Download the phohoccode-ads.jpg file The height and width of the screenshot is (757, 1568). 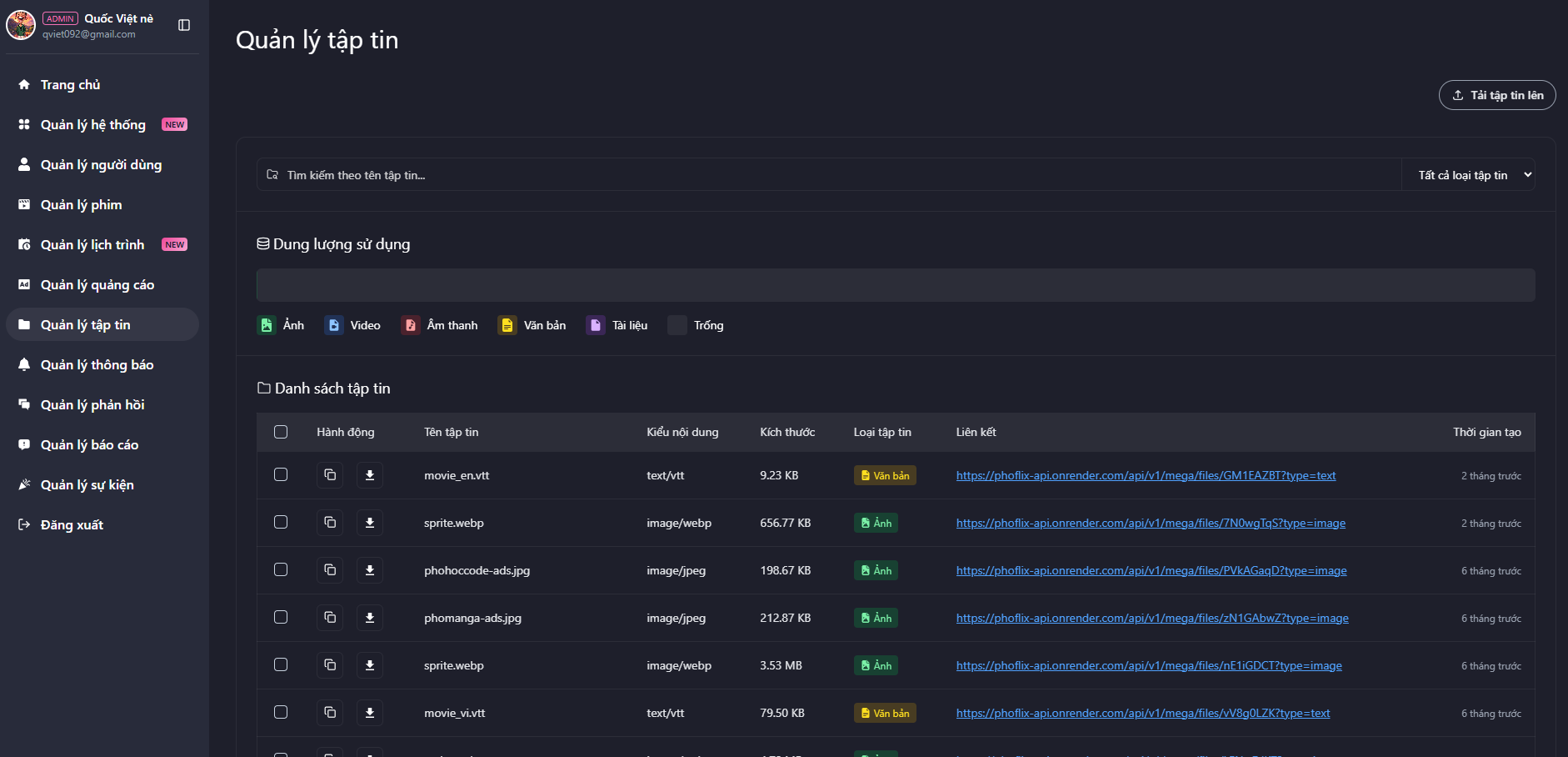[x=370, y=570]
